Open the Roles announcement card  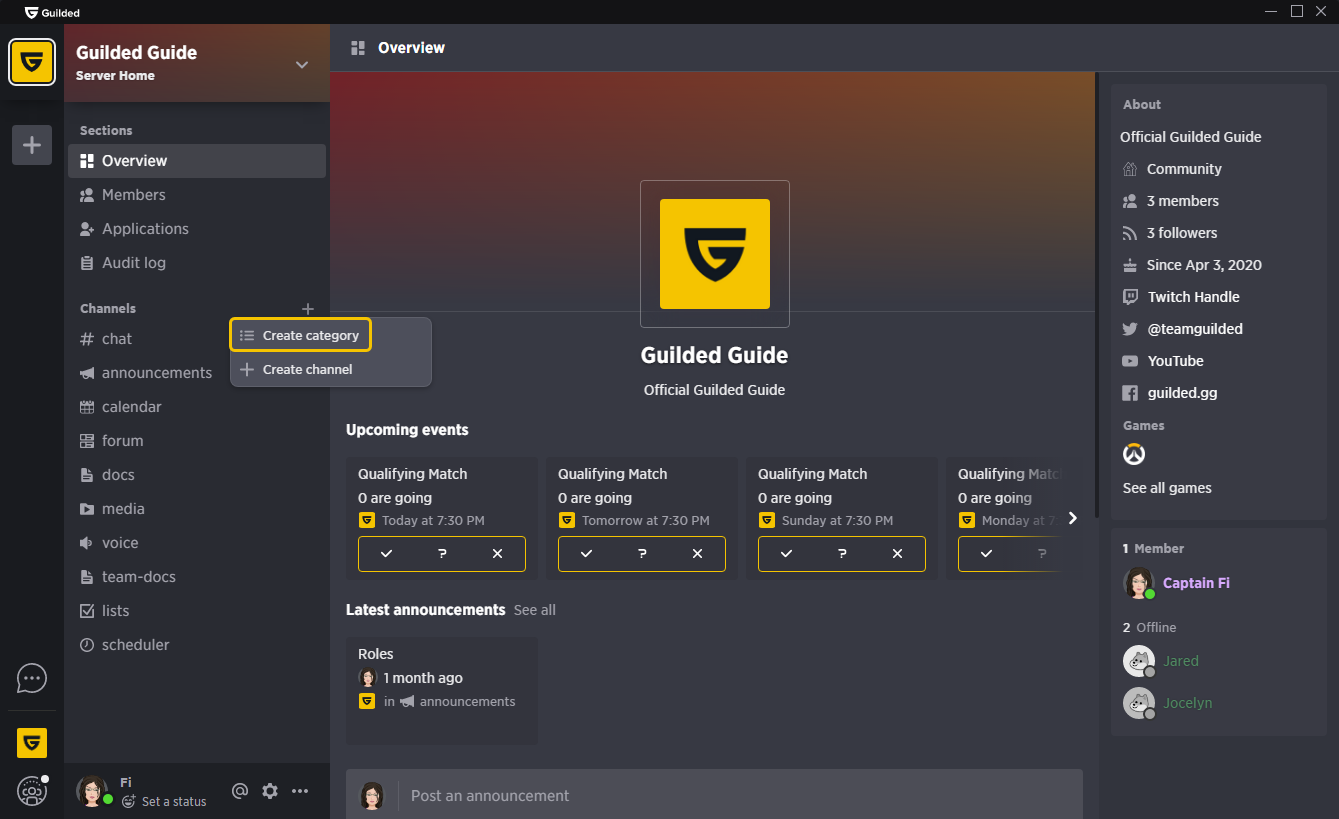coord(442,691)
